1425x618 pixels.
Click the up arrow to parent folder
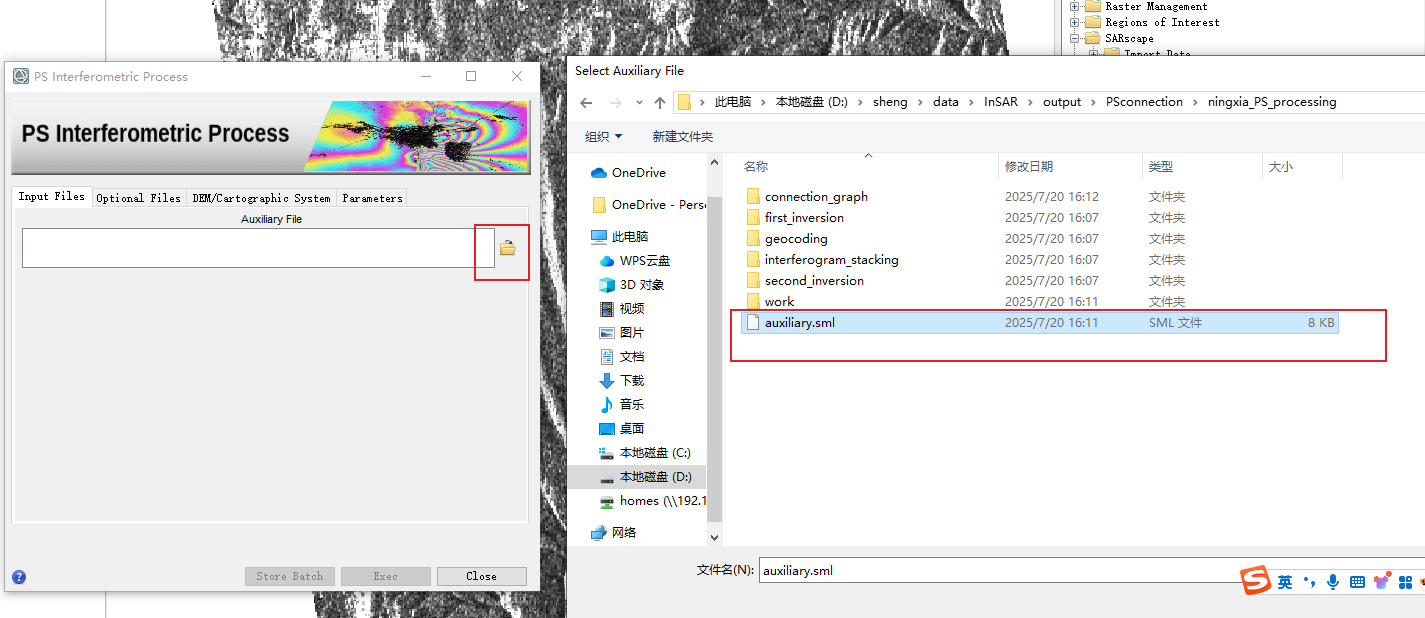(659, 101)
